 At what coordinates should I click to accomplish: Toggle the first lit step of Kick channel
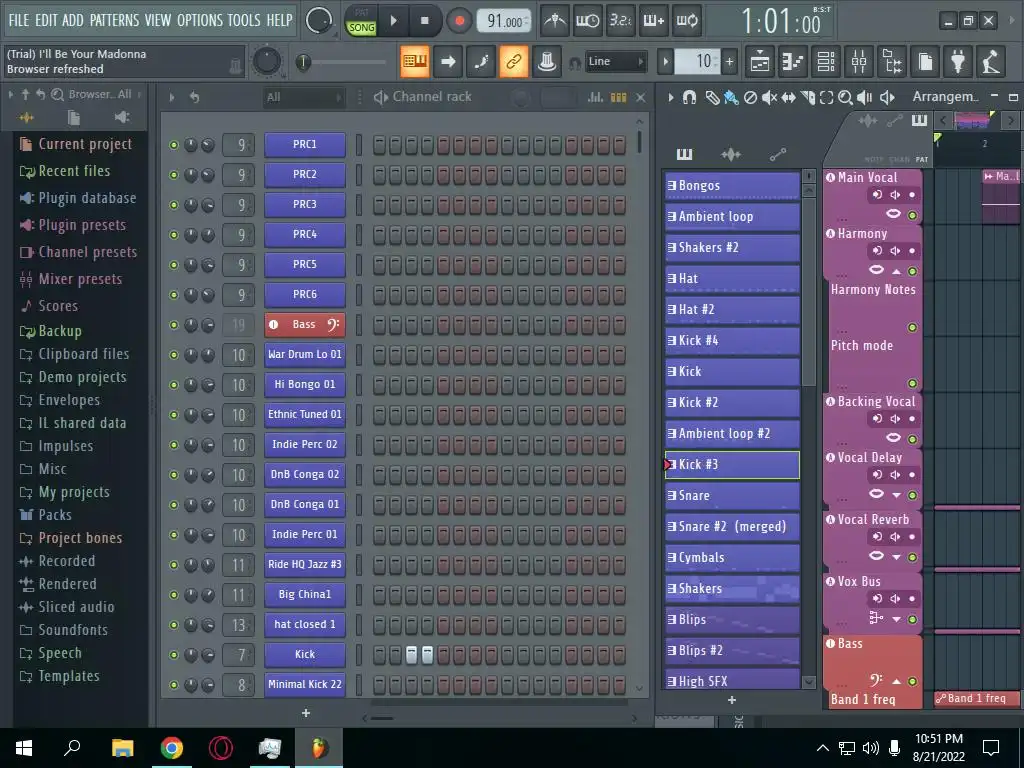[411, 655]
